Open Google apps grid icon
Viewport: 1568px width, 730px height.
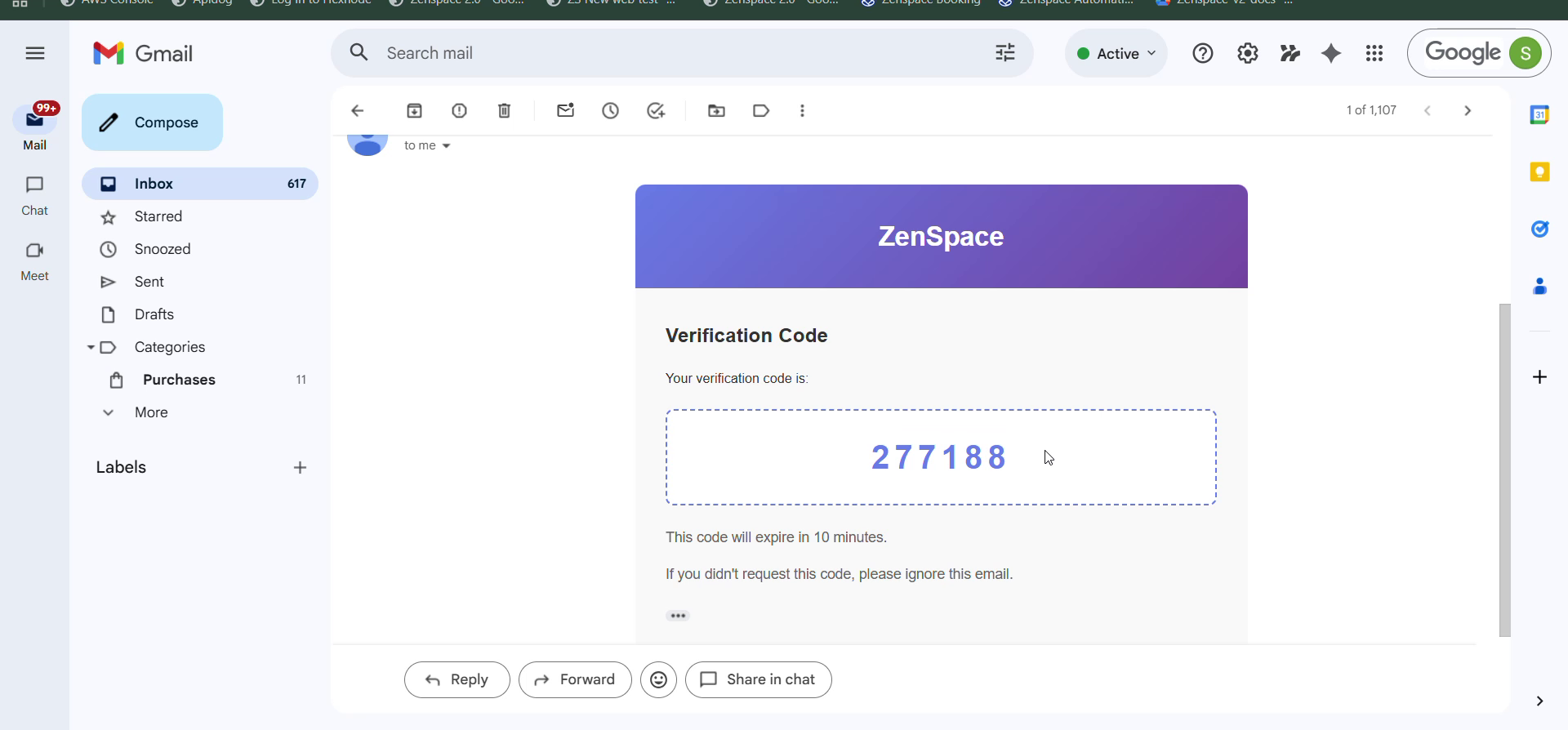coord(1374,53)
